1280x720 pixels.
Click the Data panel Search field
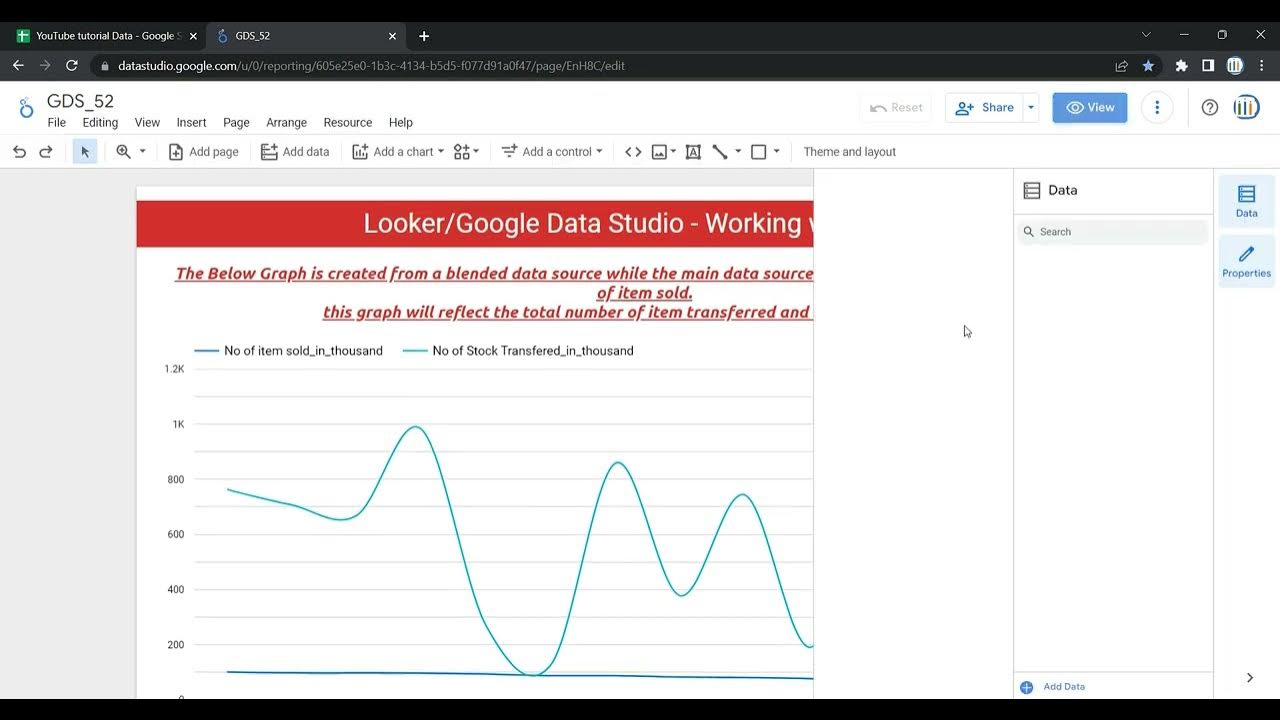click(1113, 232)
